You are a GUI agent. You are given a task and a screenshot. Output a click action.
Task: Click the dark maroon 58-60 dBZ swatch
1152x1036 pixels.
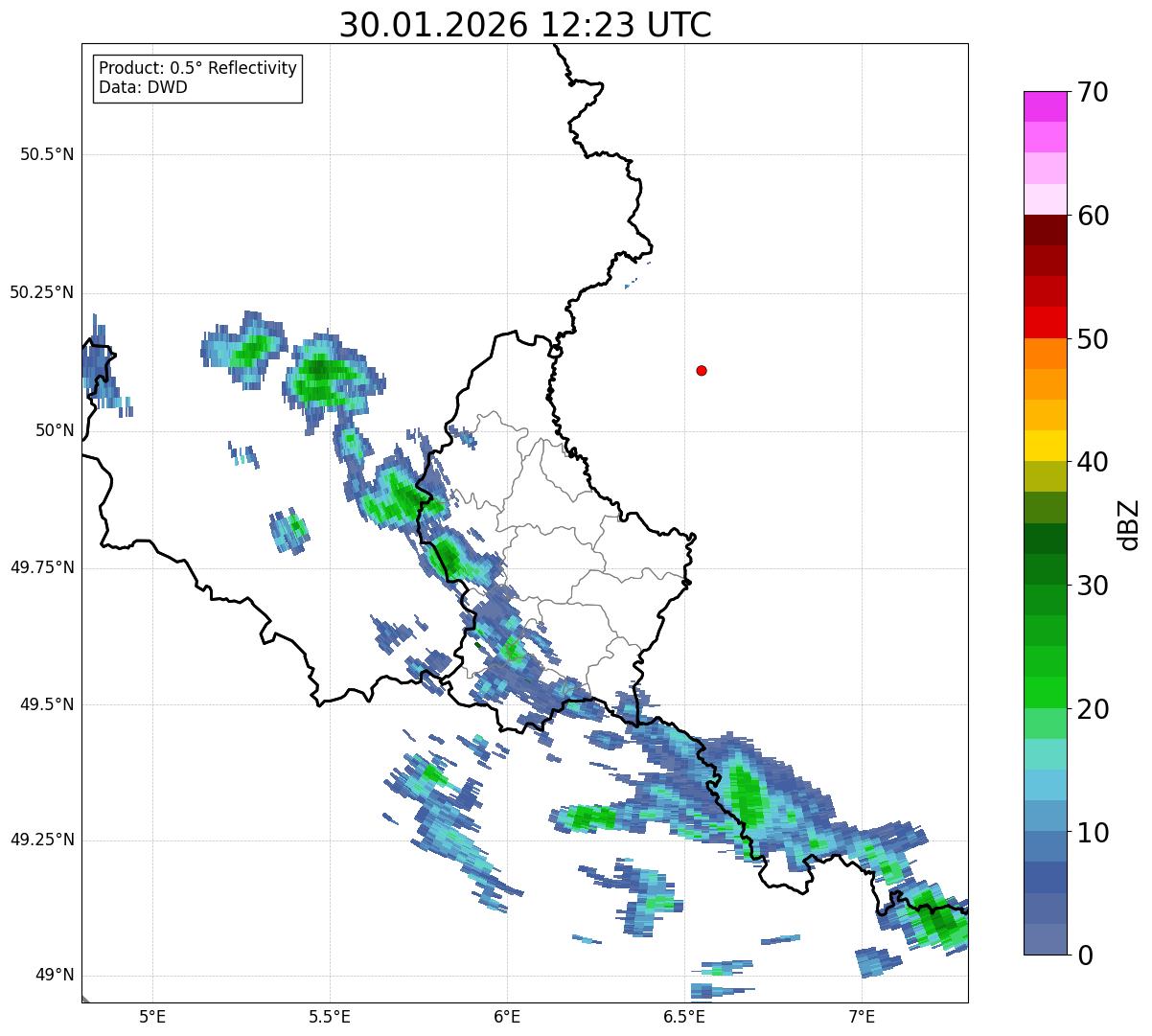tap(1045, 230)
